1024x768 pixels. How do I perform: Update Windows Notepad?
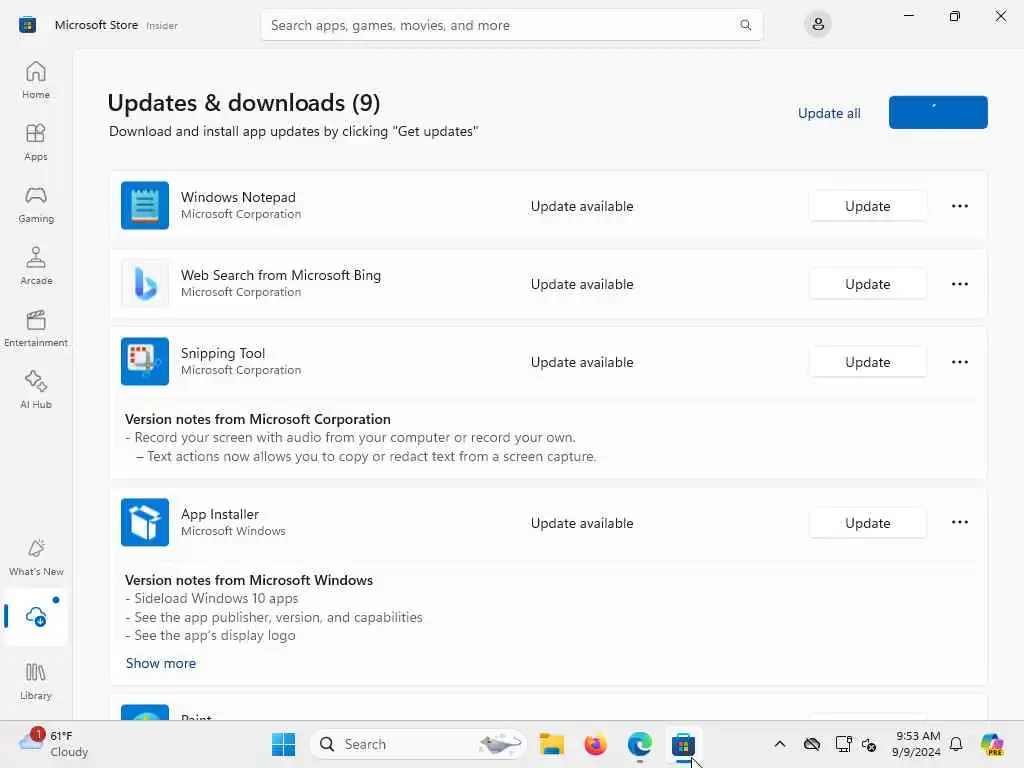867,206
